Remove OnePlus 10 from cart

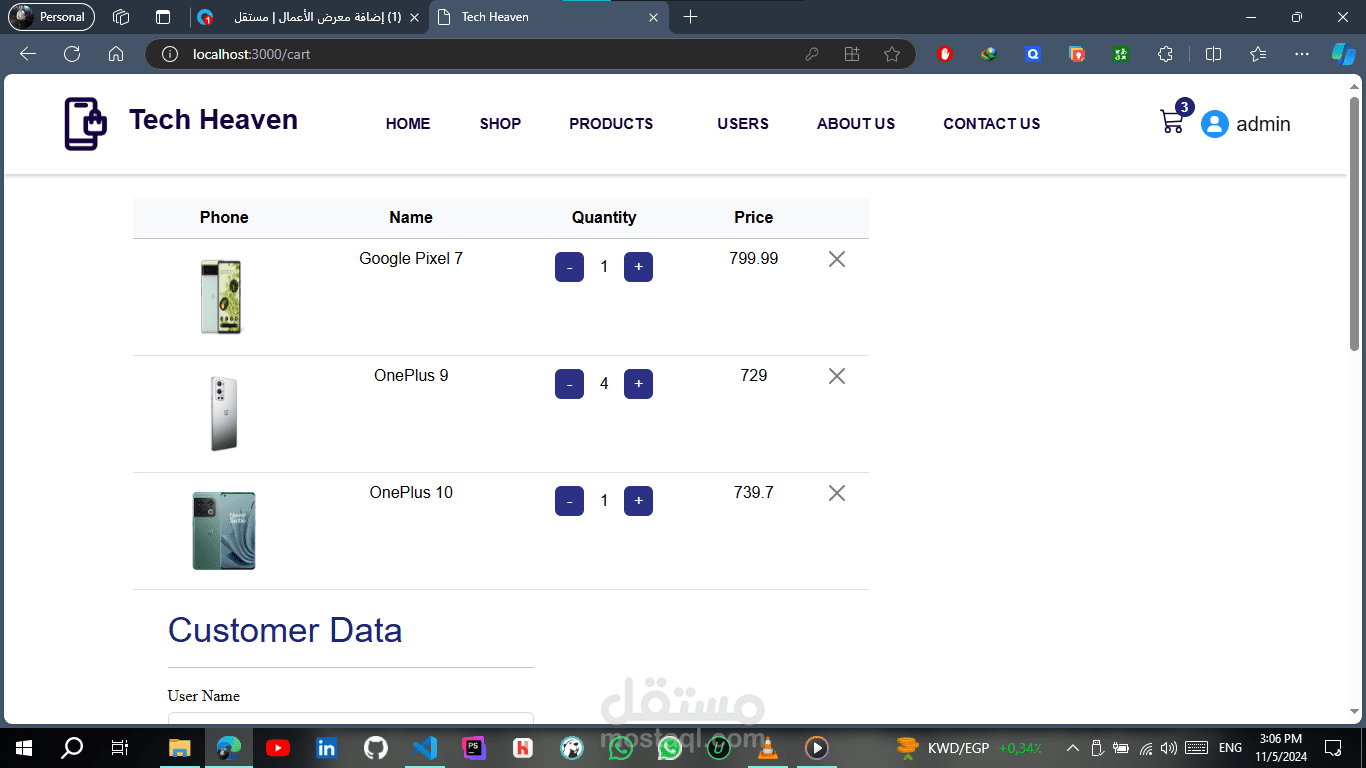(x=837, y=493)
